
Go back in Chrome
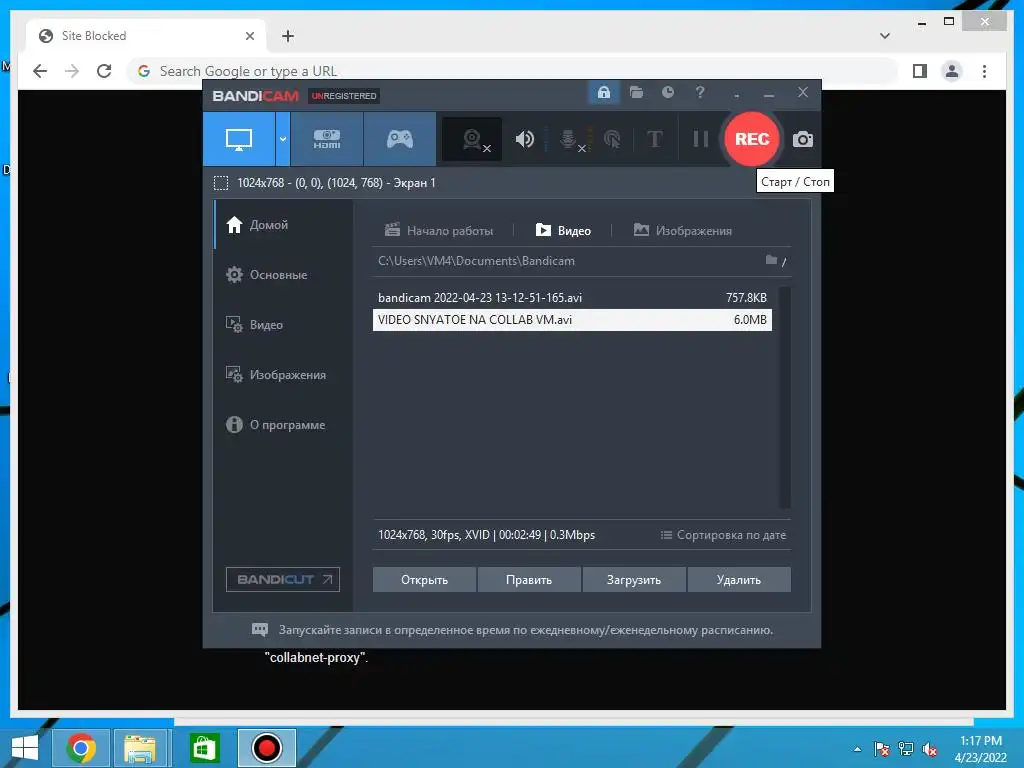click(40, 71)
